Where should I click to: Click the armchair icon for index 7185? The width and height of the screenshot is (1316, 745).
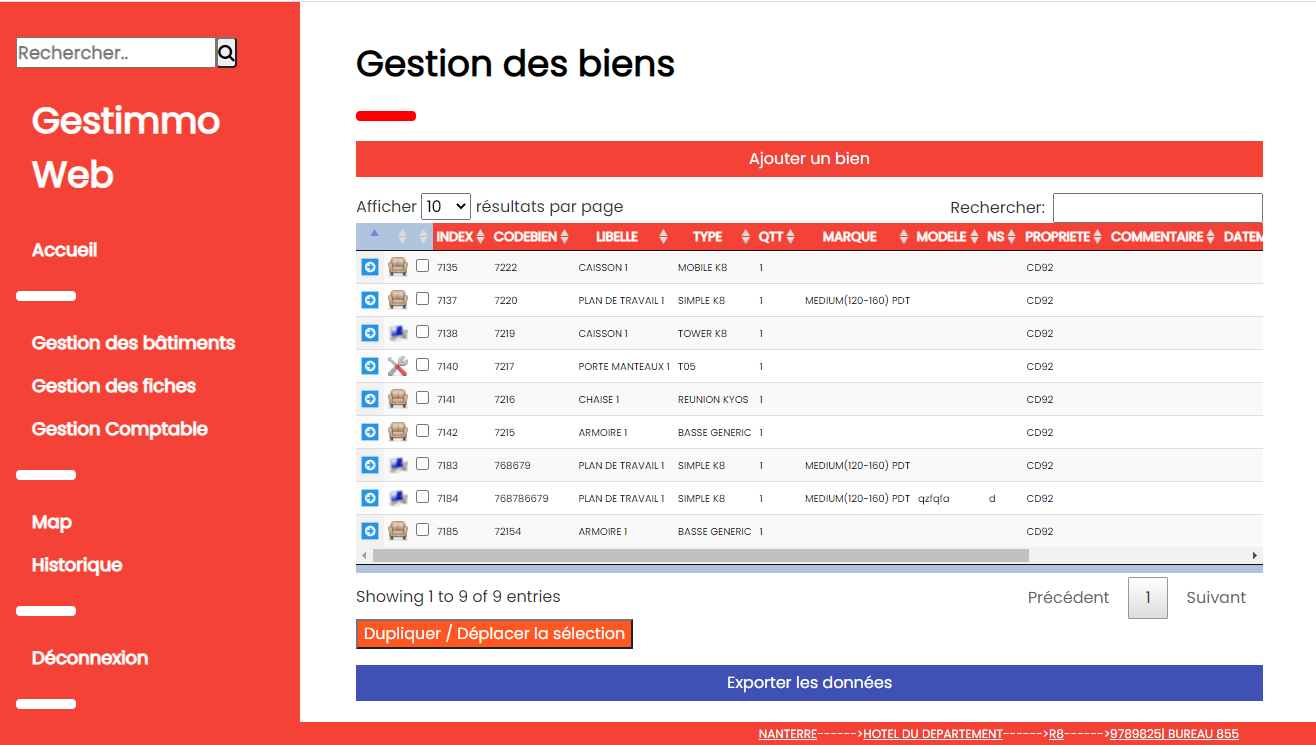click(x=398, y=531)
